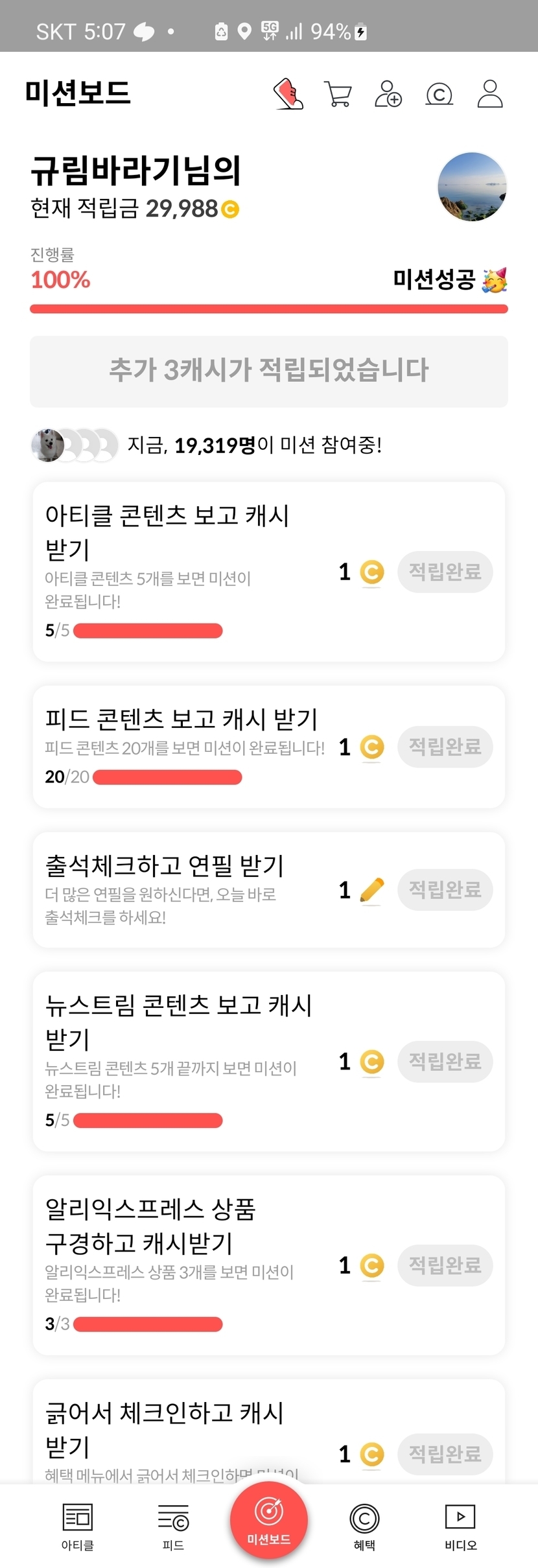This screenshot has width=538, height=1568.
Task: Tap the landscape profile picture
Action: 472,187
